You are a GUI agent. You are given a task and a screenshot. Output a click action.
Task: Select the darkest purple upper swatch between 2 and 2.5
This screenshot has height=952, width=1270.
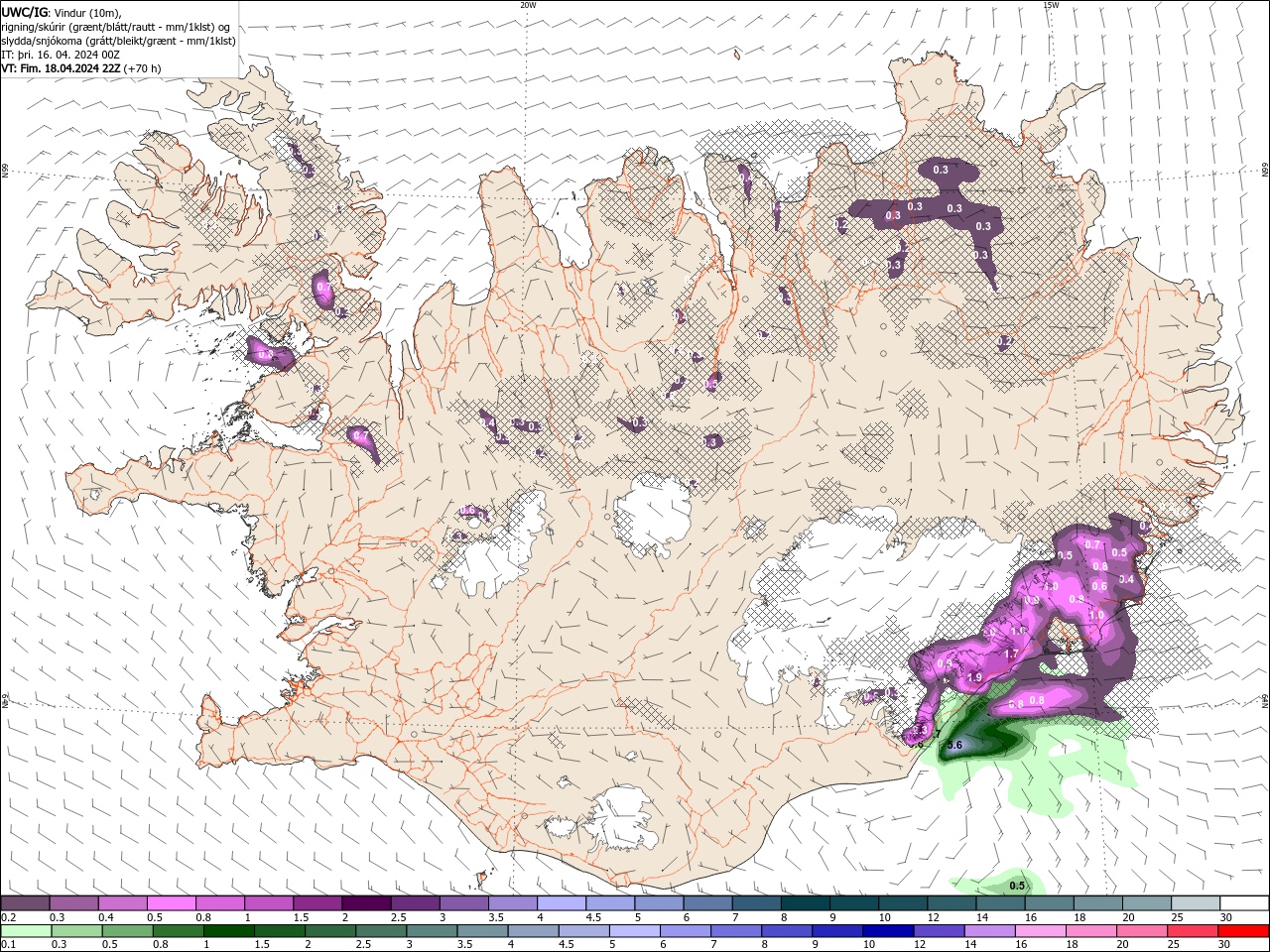(x=366, y=903)
